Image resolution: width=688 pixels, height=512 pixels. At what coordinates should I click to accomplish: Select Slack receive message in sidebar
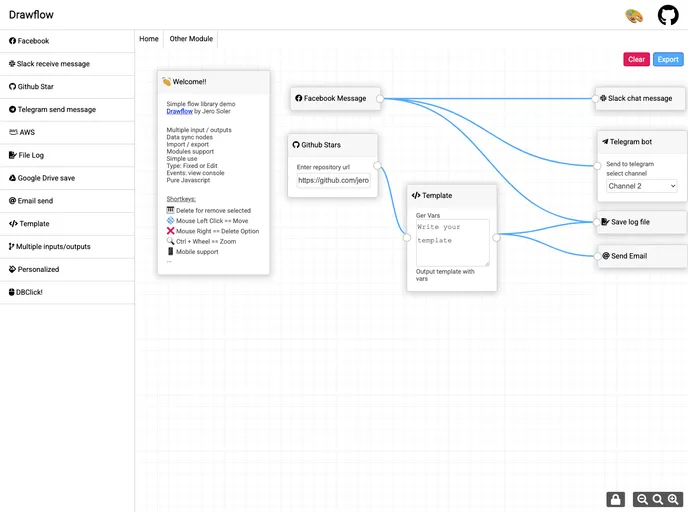pyautogui.click(x=67, y=64)
